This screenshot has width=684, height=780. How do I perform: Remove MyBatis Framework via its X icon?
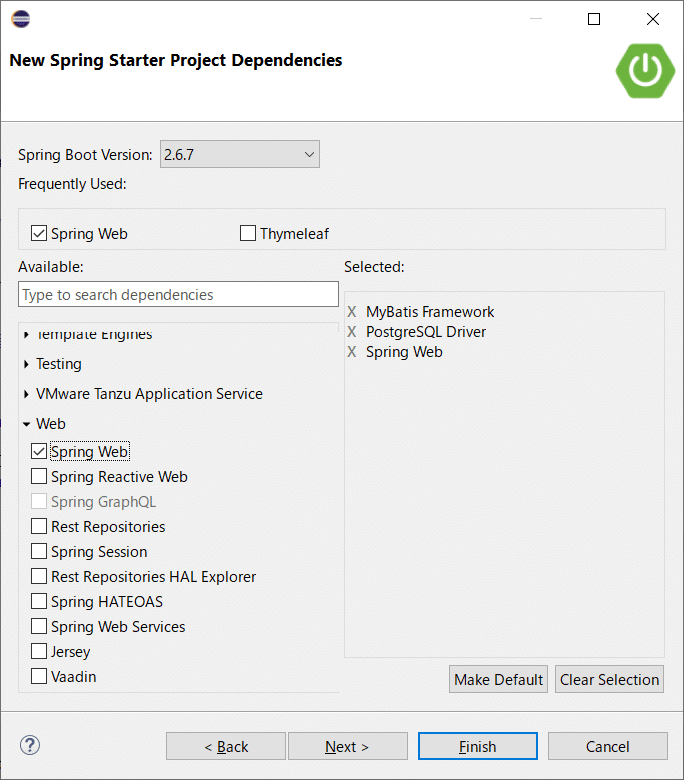(352, 312)
